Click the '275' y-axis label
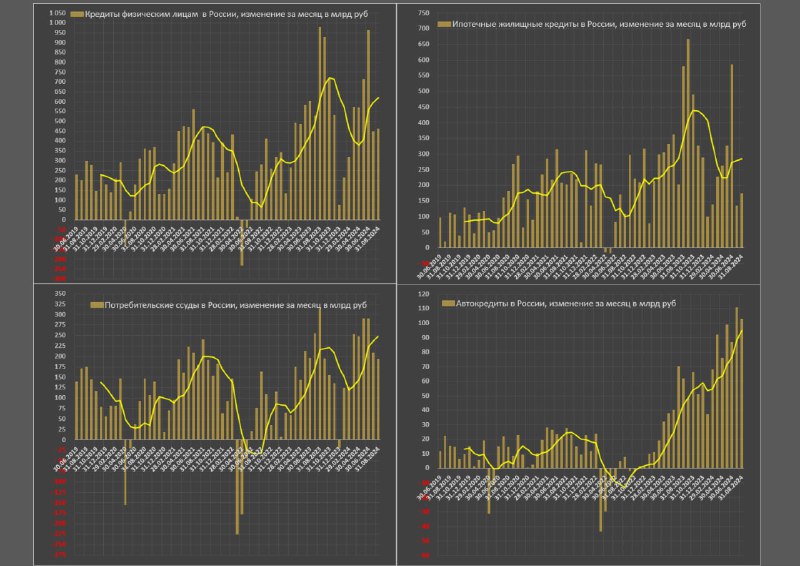Image resolution: width=800 pixels, height=566 pixels. coord(60,325)
